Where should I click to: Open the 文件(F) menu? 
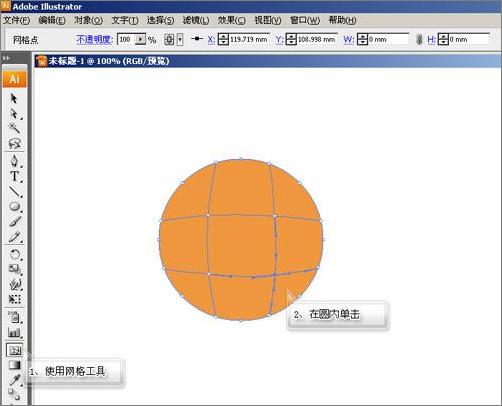[x=17, y=20]
